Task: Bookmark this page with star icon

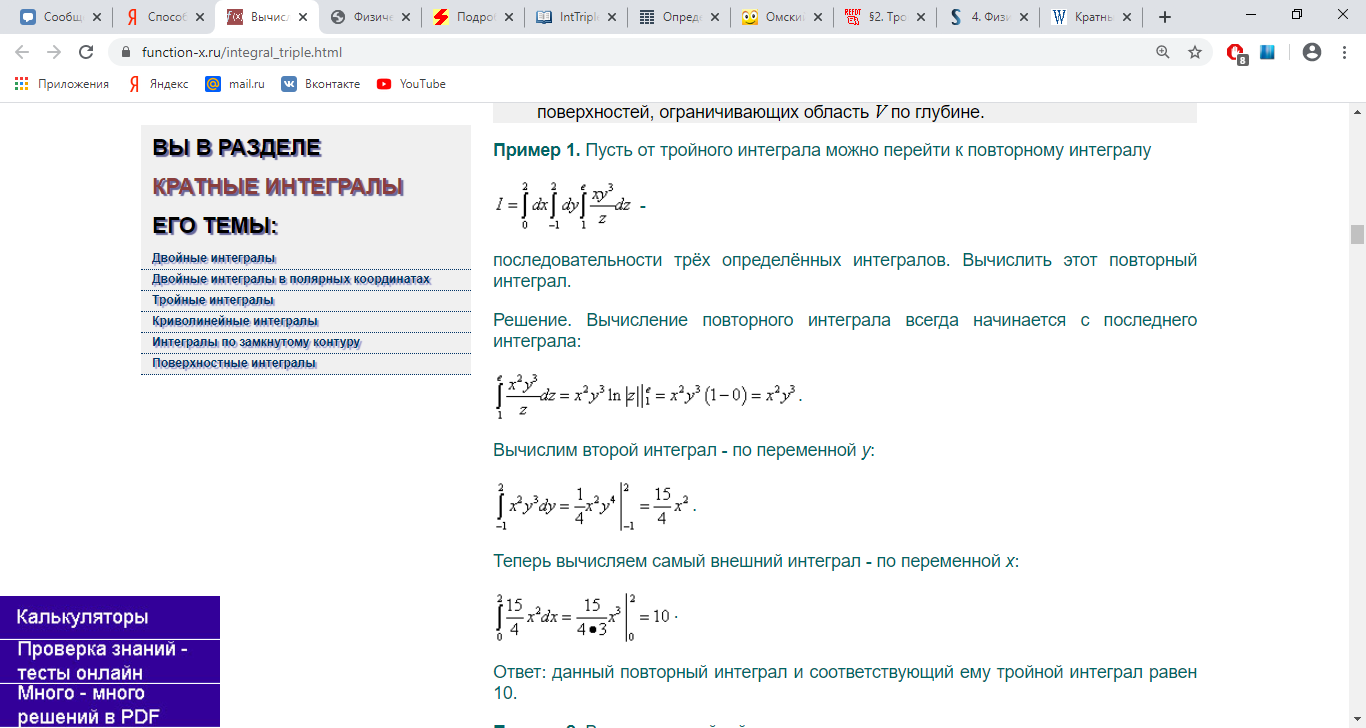Action: tap(1195, 52)
